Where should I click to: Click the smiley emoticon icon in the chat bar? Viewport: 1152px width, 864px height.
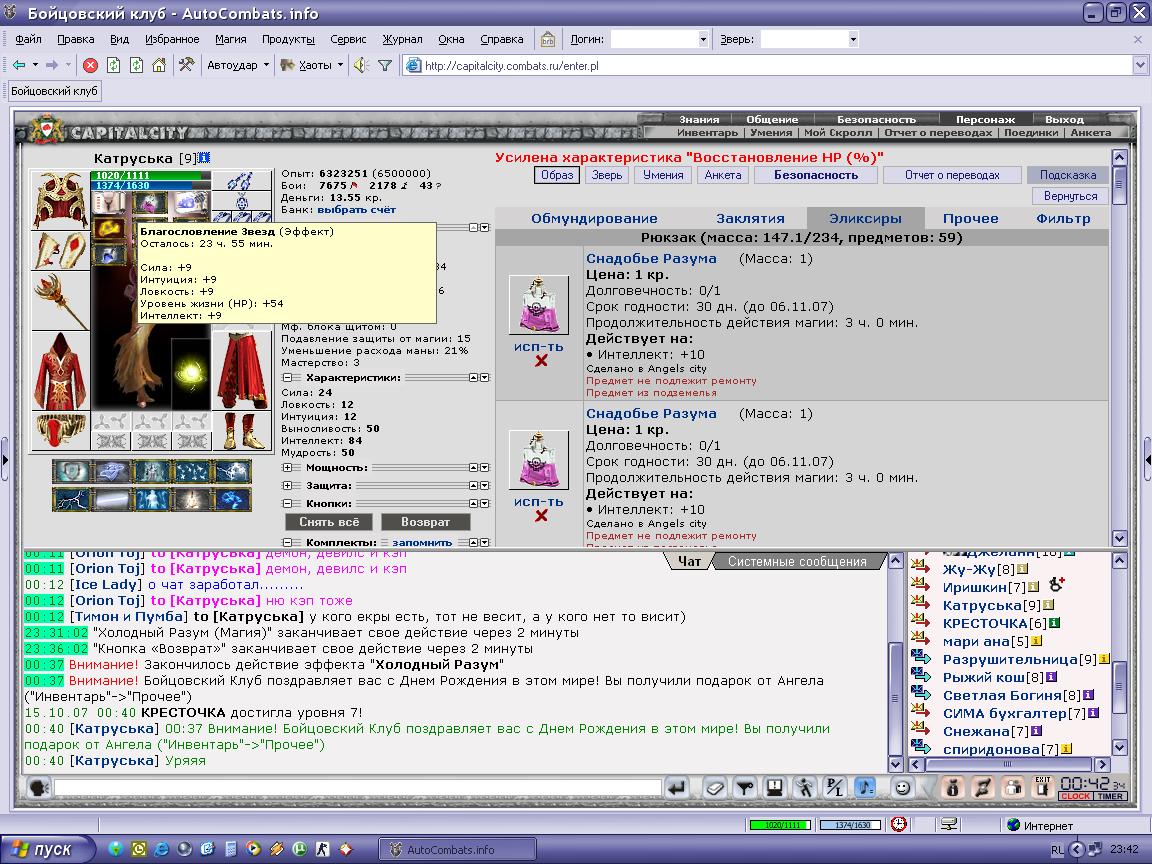click(x=903, y=788)
